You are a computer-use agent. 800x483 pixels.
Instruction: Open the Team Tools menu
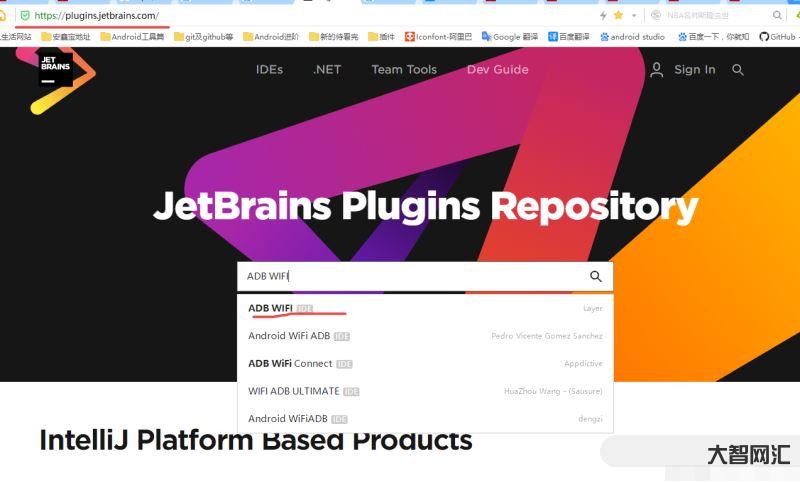point(404,70)
